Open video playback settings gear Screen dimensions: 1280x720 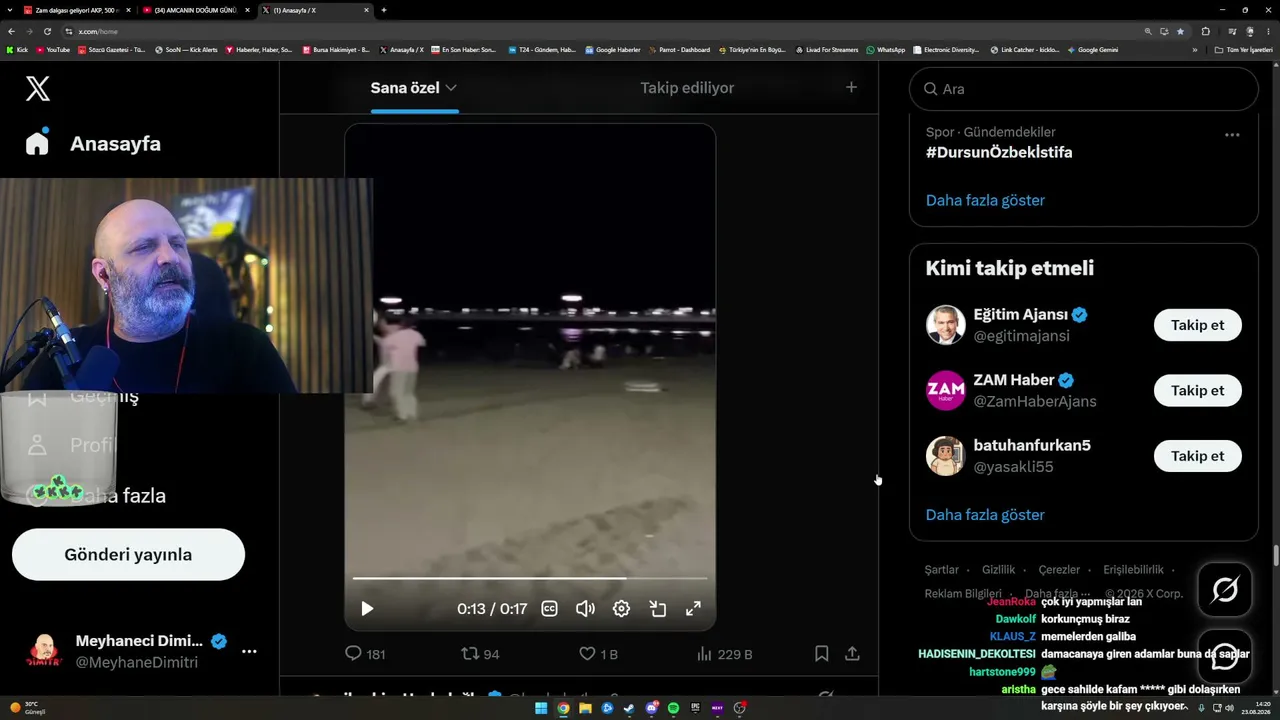[x=621, y=608]
